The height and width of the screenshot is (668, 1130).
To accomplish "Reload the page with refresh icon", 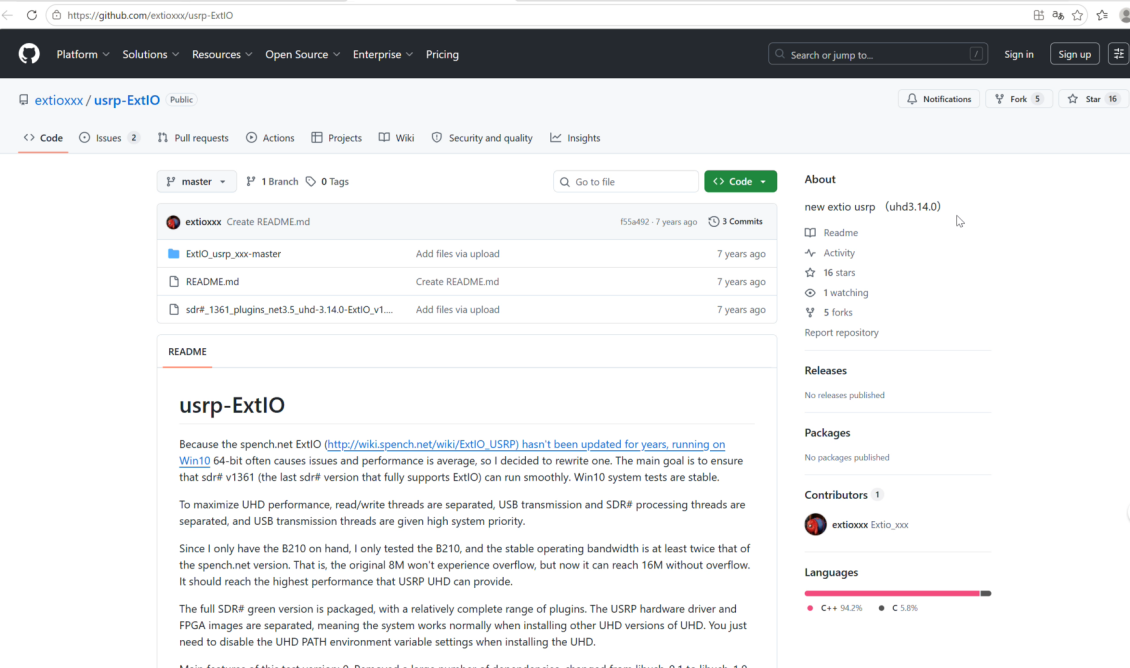I will [x=32, y=15].
